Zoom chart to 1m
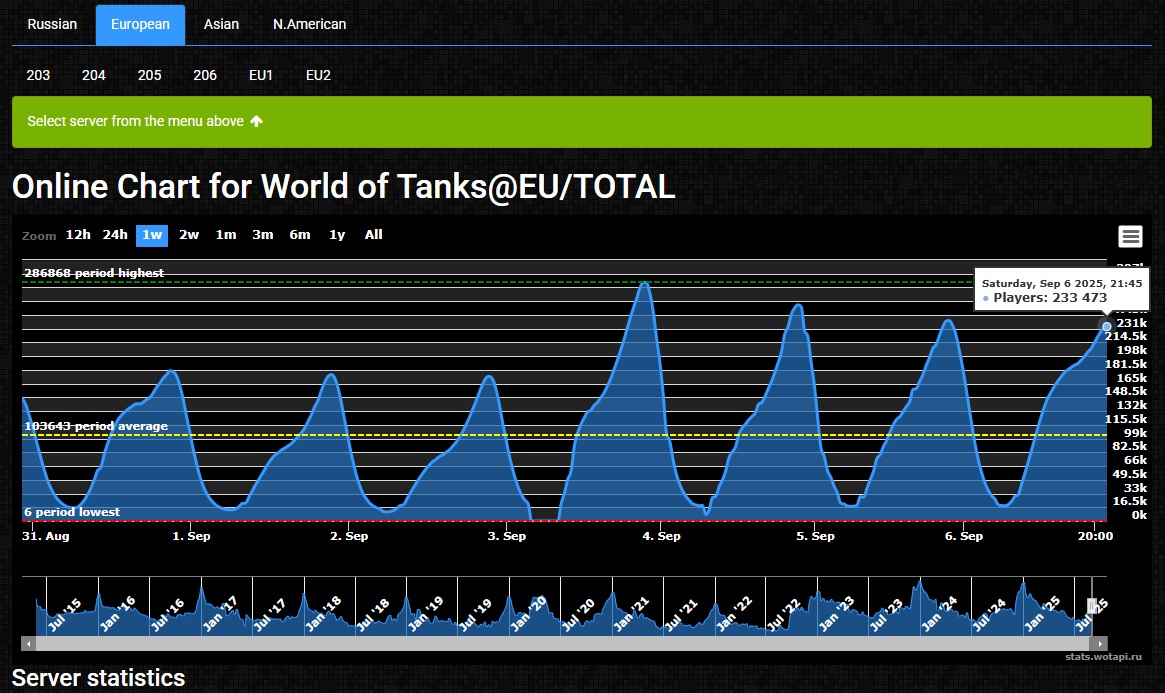 pyautogui.click(x=226, y=235)
